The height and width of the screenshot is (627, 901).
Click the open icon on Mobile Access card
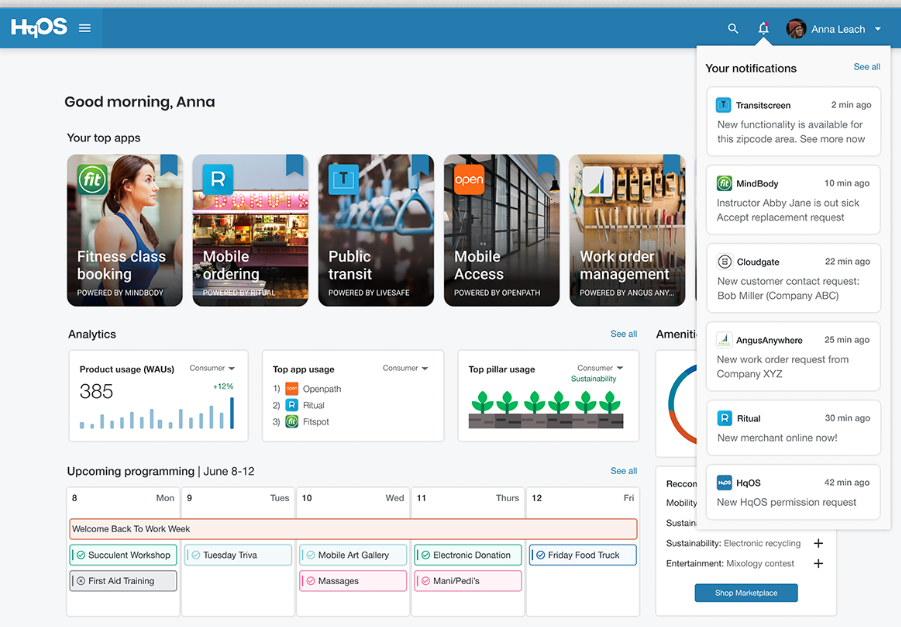coord(469,180)
